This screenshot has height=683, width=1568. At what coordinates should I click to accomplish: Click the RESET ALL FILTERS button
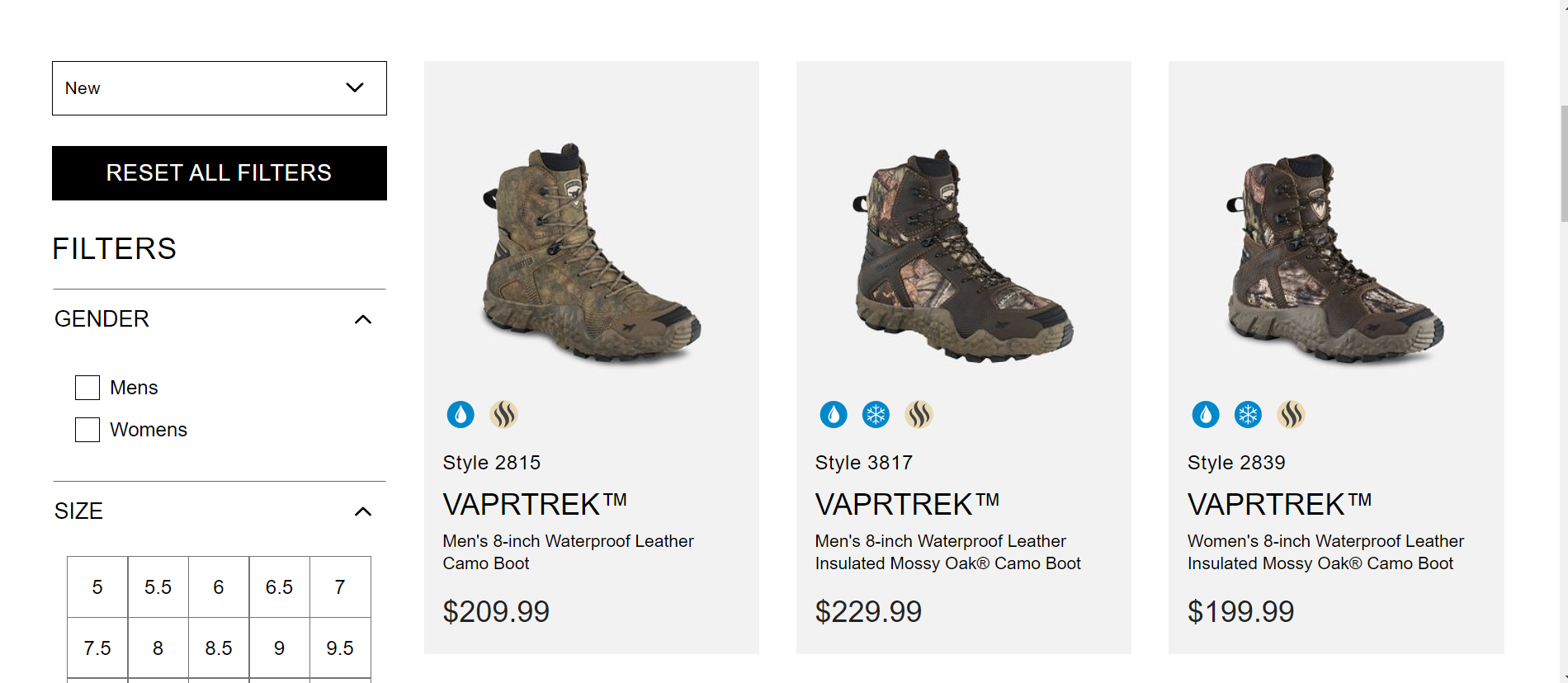(219, 173)
